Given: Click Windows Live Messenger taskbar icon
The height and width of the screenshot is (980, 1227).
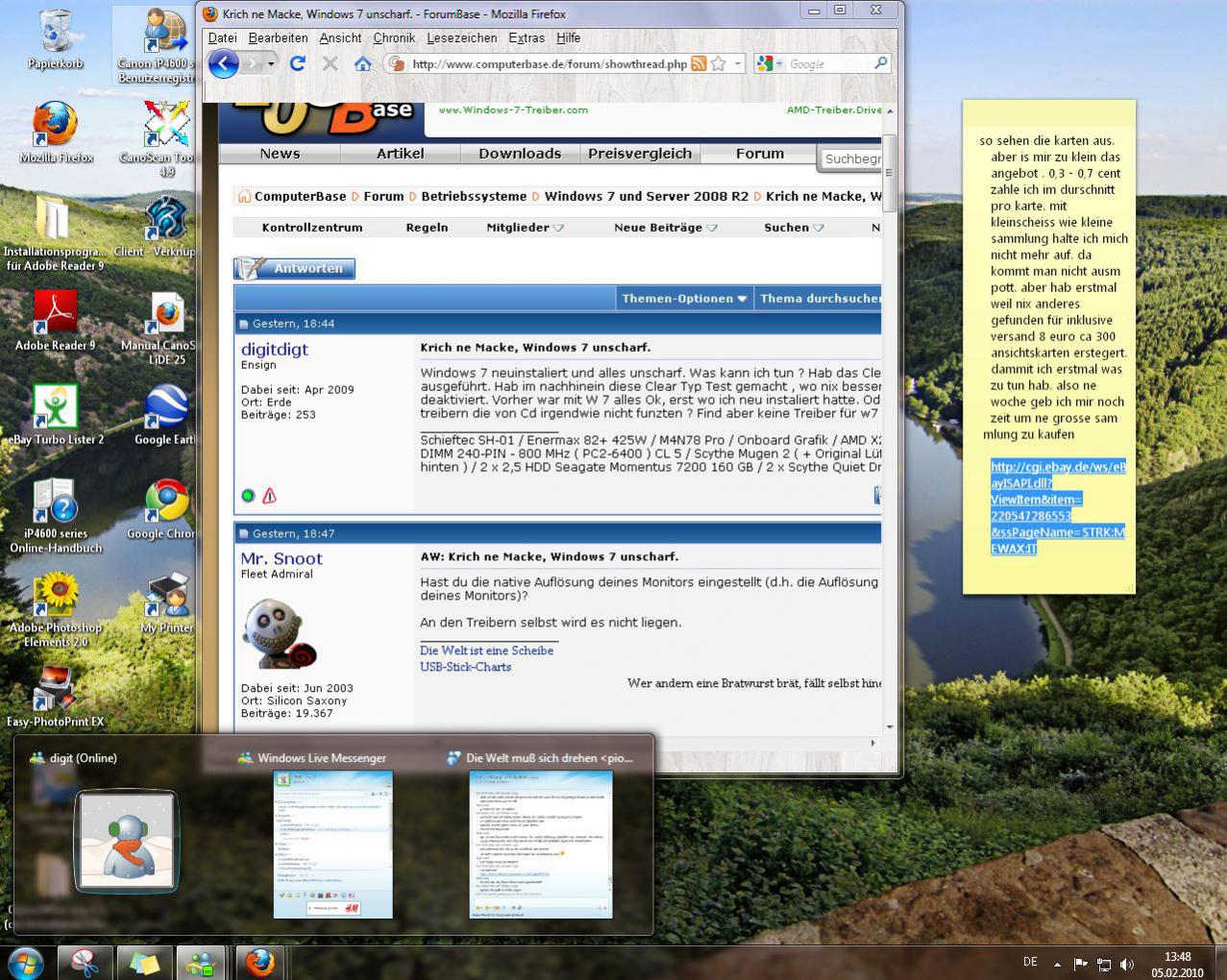Looking at the screenshot, I should [x=200, y=963].
